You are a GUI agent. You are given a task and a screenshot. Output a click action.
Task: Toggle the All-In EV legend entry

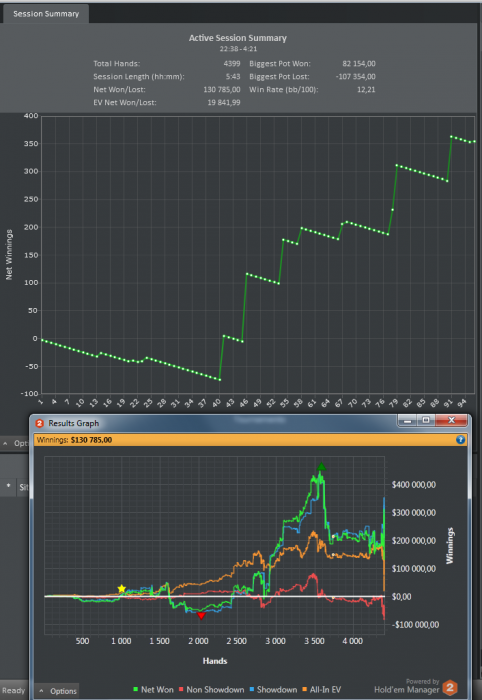[322, 690]
